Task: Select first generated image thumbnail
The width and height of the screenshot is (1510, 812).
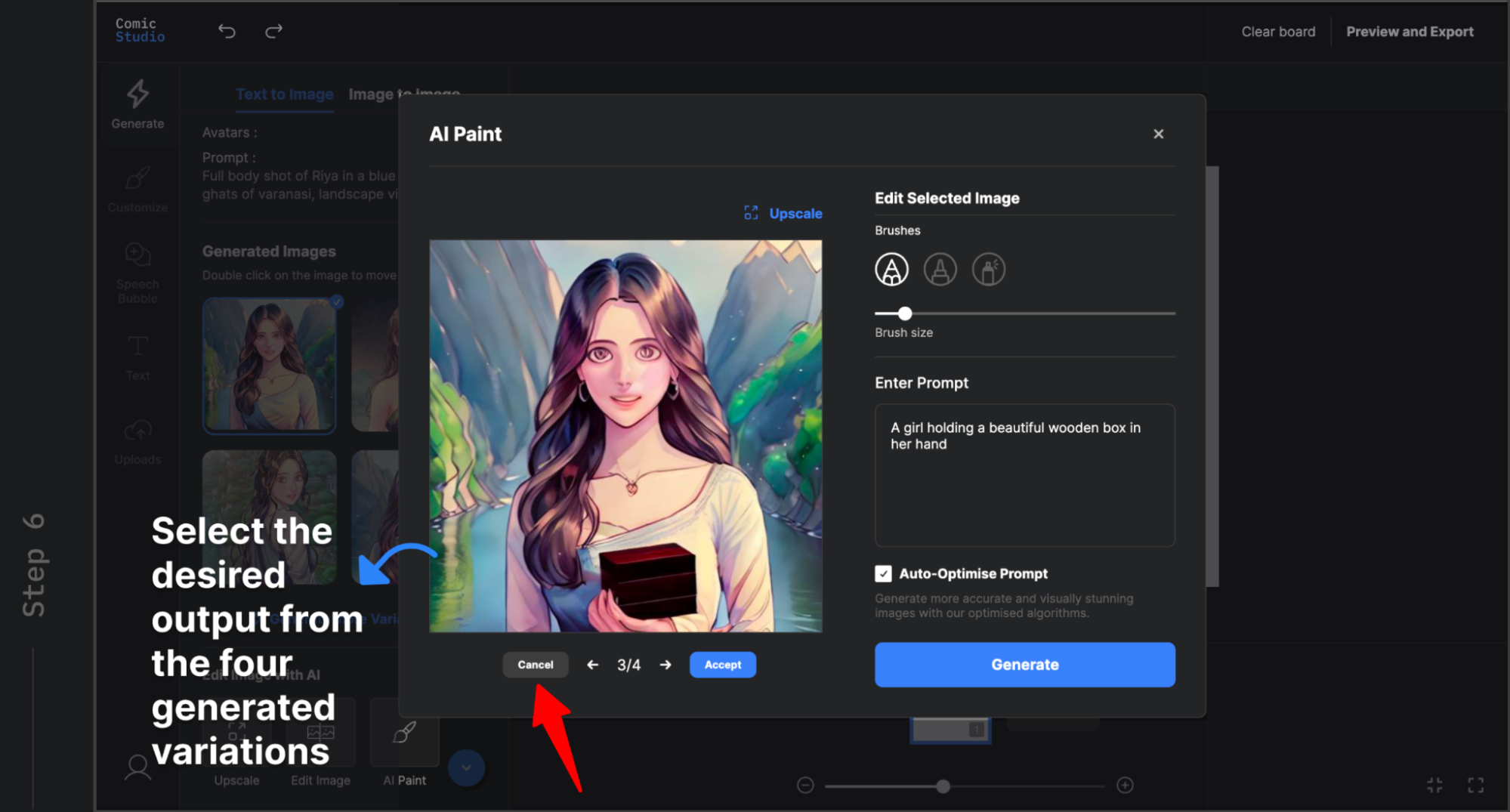Action: coord(269,366)
